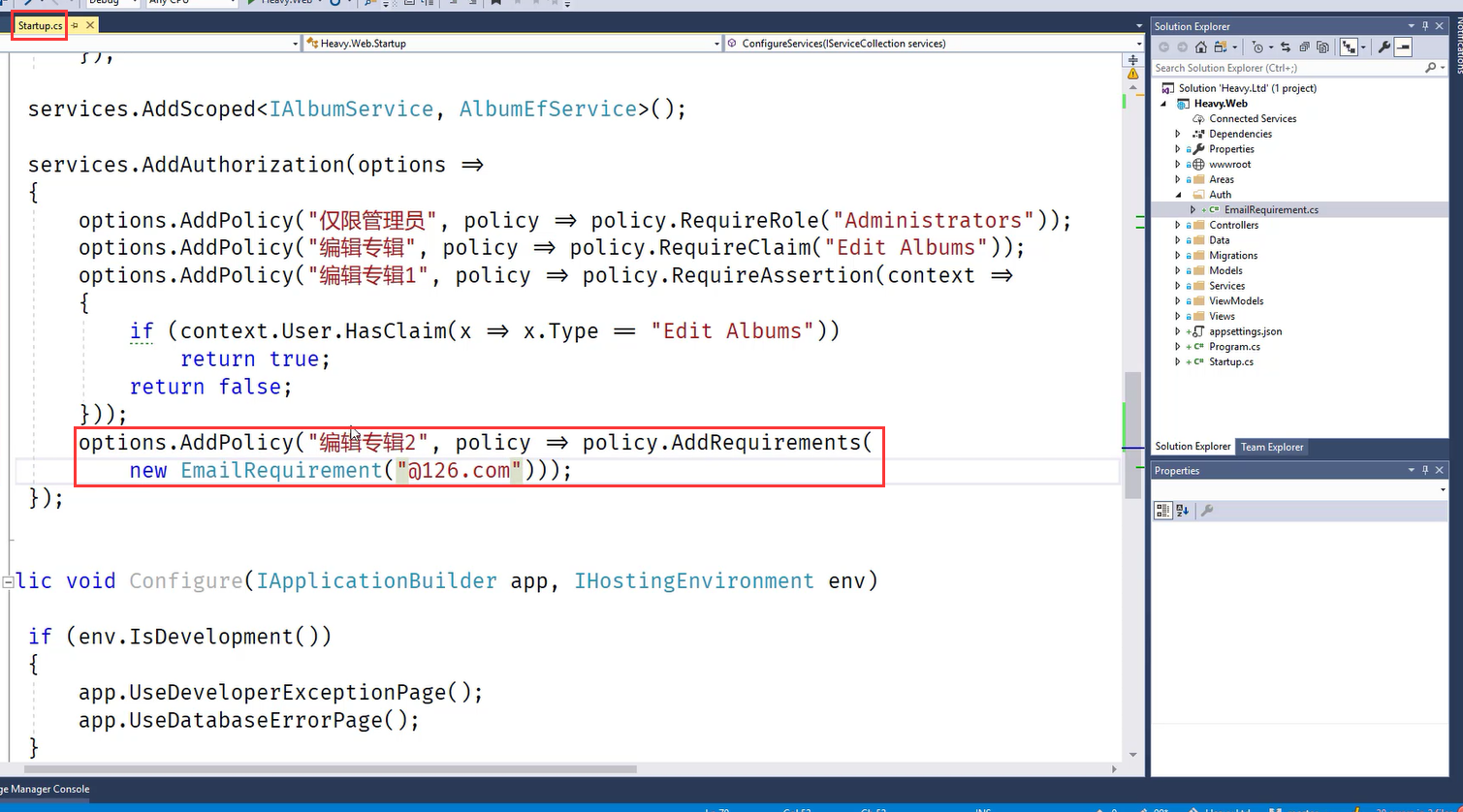Select Program.cs file
The height and width of the screenshot is (812, 1463).
coord(1234,346)
